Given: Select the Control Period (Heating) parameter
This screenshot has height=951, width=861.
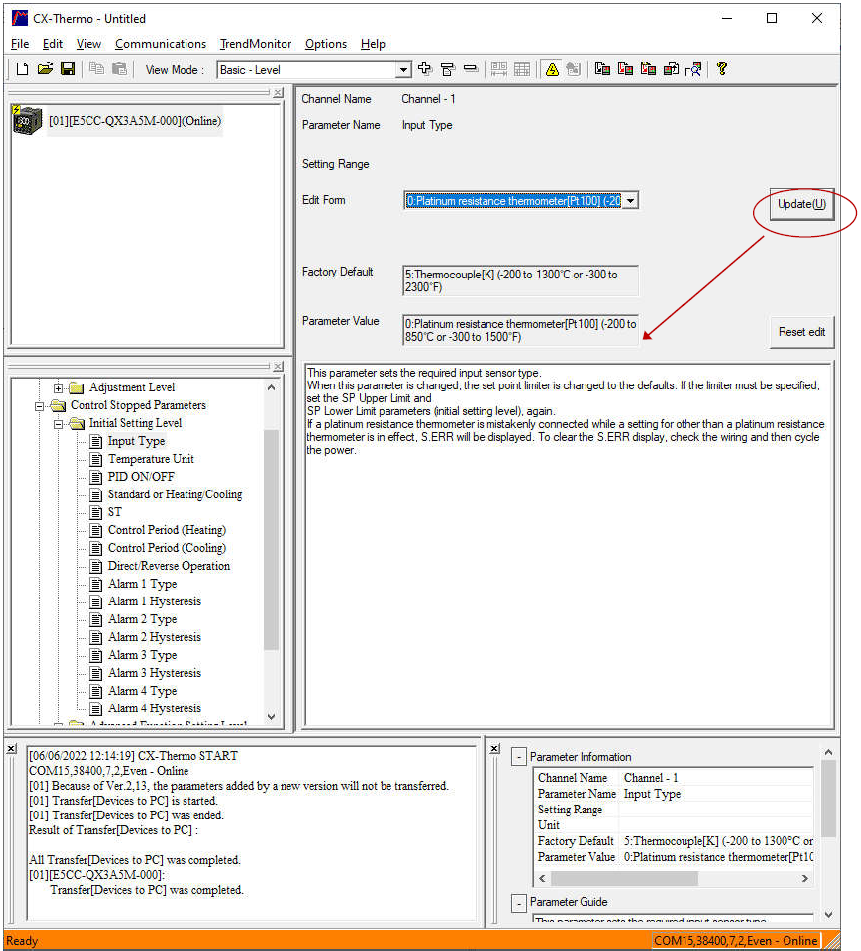Looking at the screenshot, I should [167, 530].
